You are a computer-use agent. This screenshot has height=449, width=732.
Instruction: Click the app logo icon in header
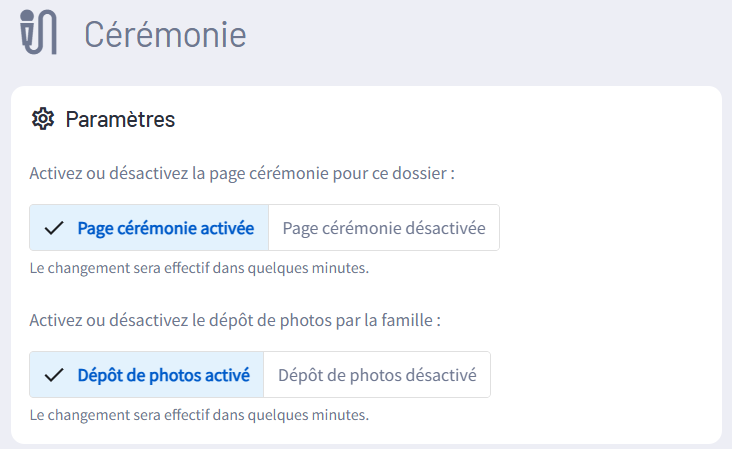point(39,33)
